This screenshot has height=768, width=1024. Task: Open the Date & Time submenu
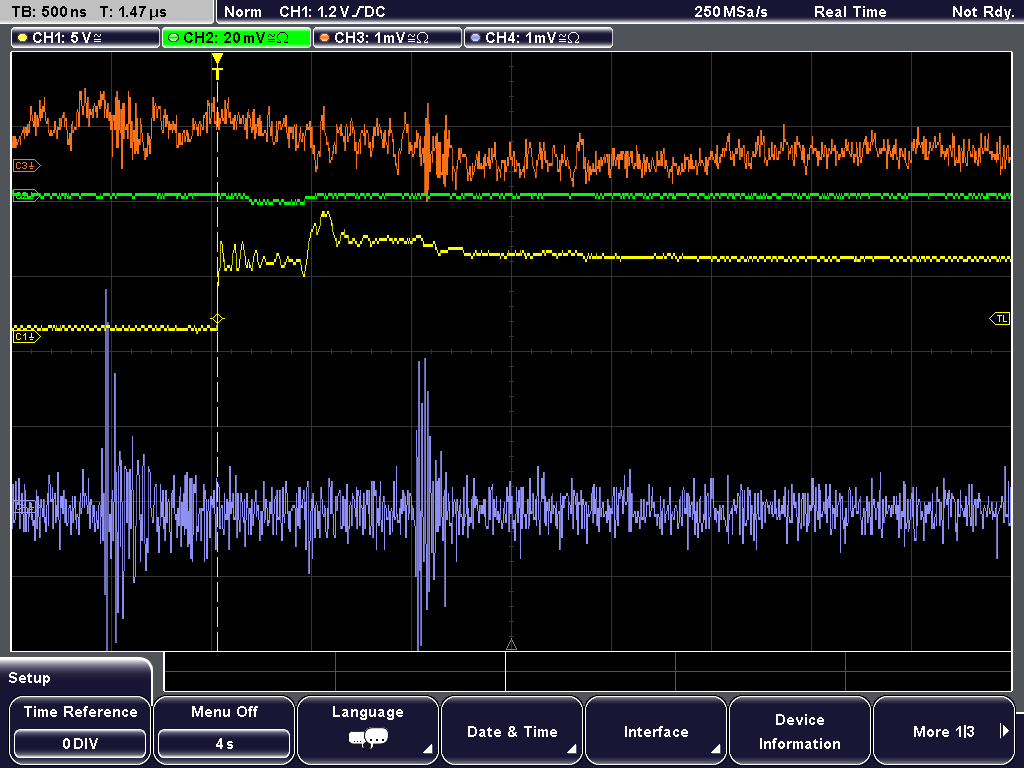512,730
